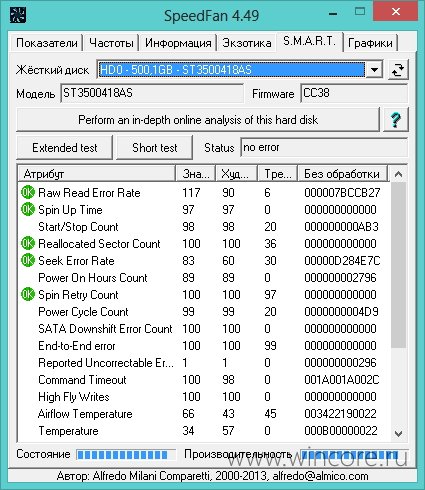Perform in-depth online analysis of this disk

coord(198,120)
